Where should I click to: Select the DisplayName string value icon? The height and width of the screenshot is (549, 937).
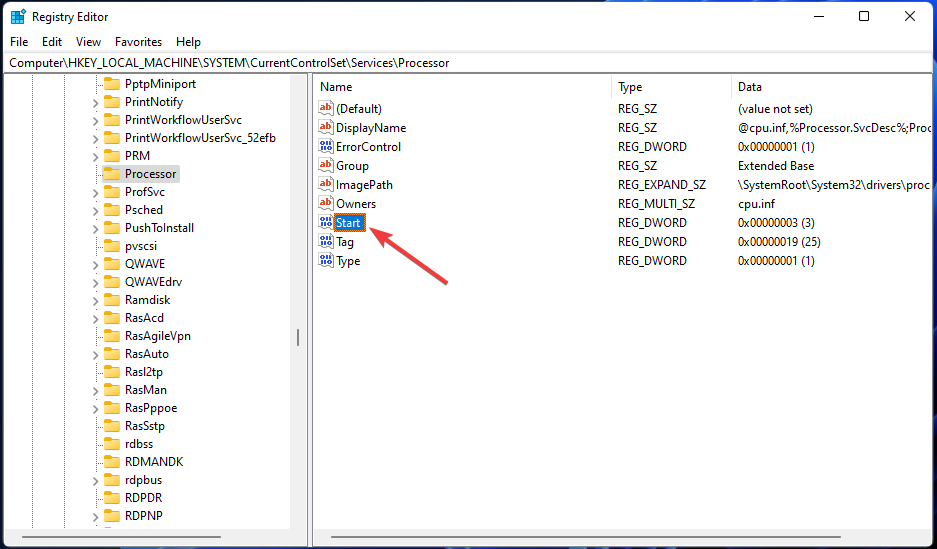[x=326, y=127]
